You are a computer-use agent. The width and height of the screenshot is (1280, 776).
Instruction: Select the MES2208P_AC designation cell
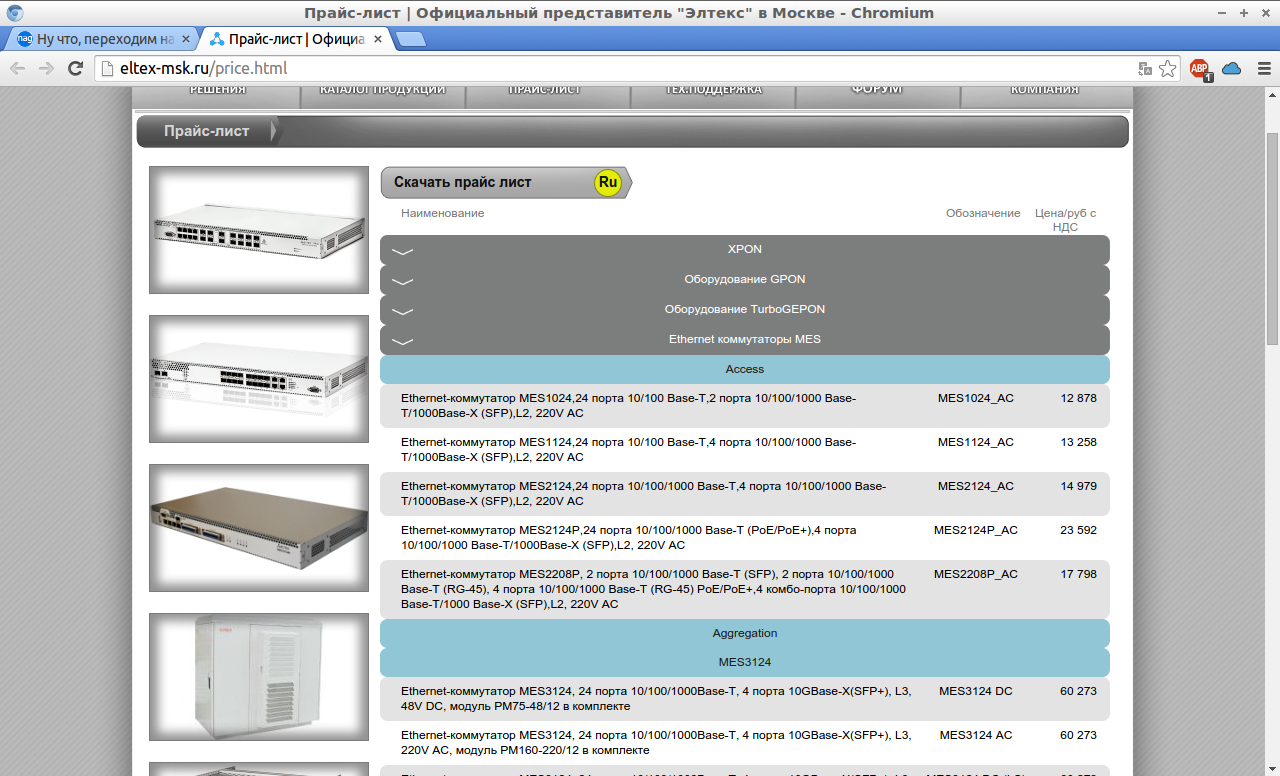point(976,574)
